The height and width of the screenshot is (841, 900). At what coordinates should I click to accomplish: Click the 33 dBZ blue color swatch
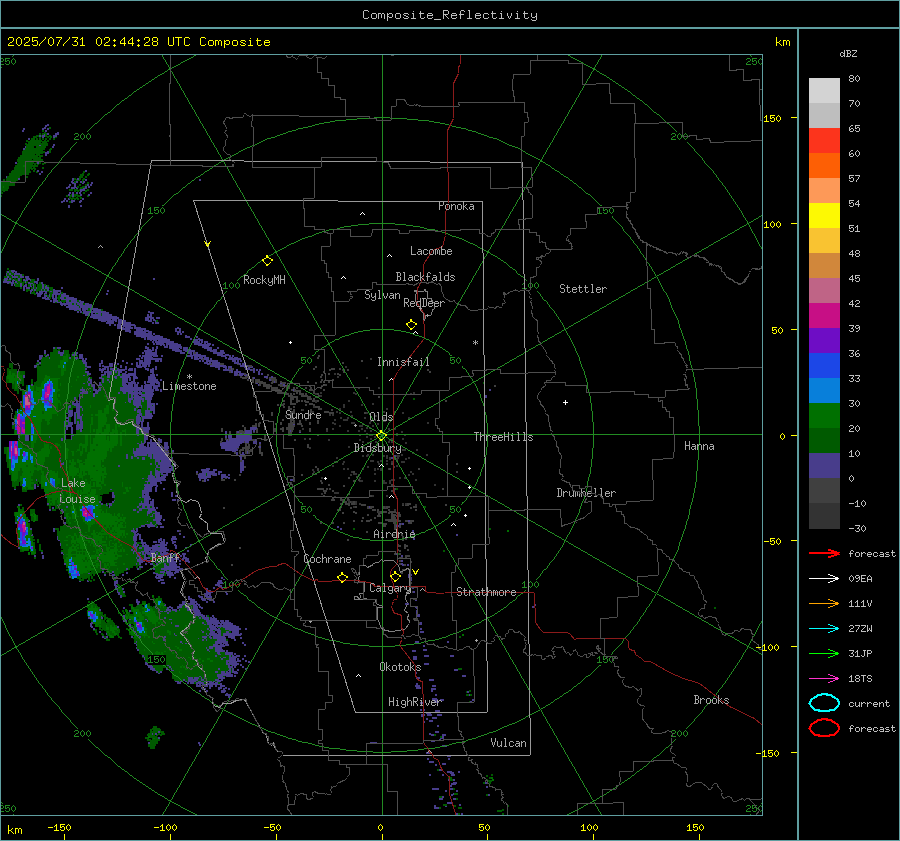click(824, 366)
